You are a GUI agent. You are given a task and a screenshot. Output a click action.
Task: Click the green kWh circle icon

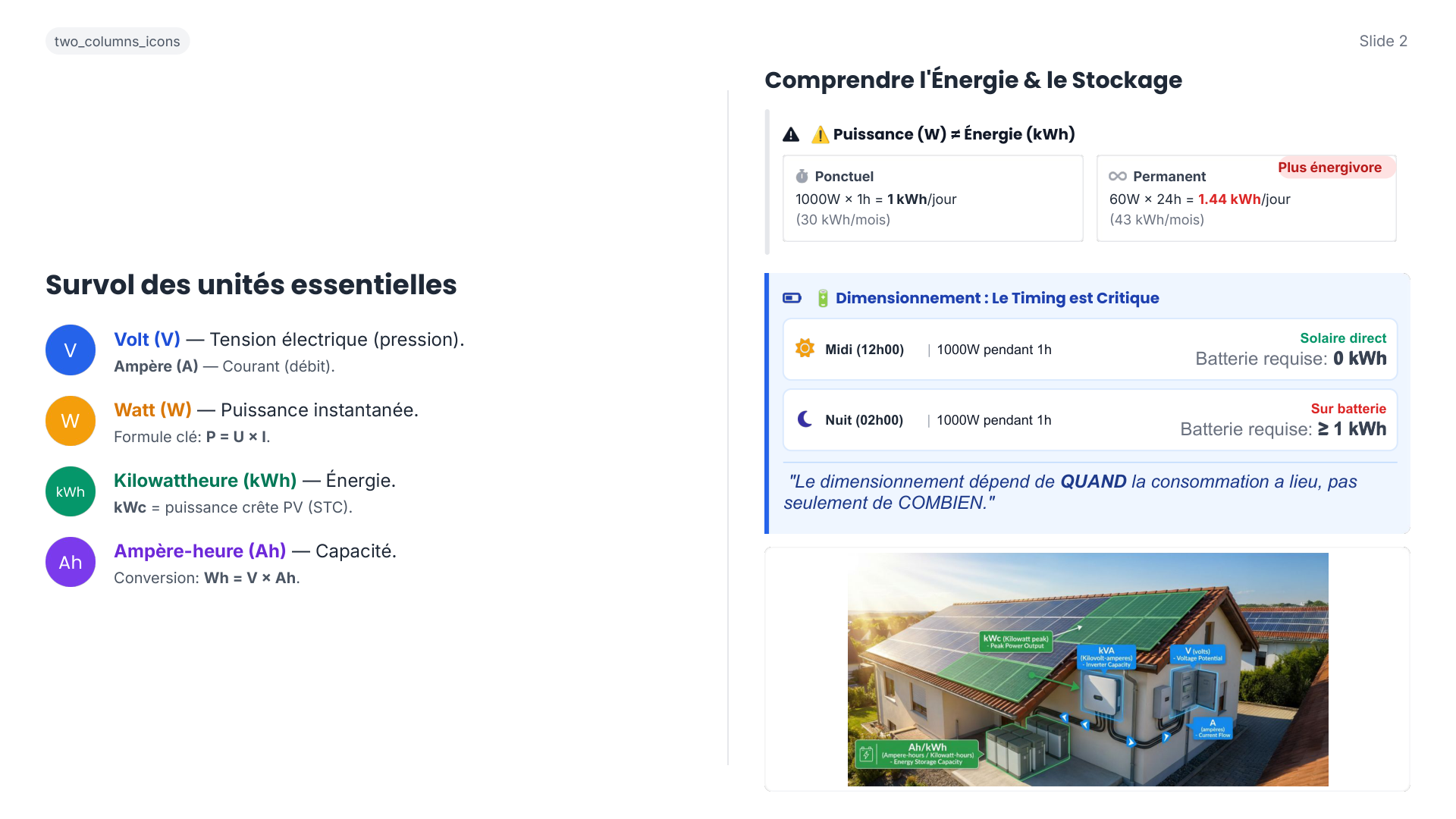click(71, 491)
